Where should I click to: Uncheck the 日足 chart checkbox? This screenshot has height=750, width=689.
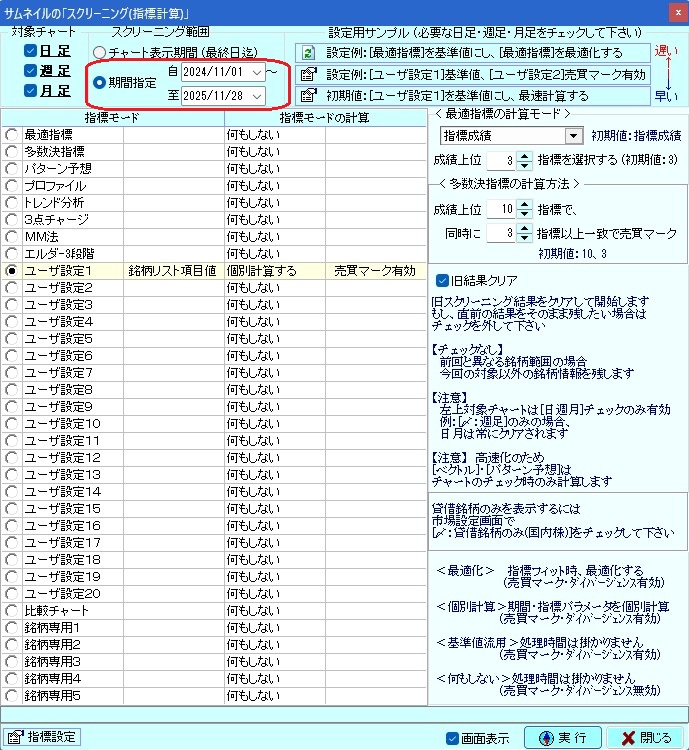pos(31,51)
